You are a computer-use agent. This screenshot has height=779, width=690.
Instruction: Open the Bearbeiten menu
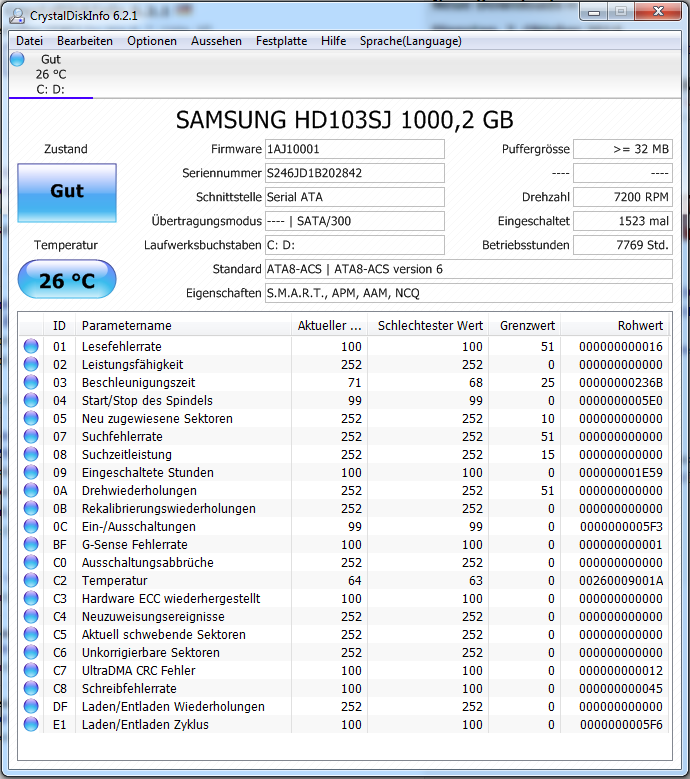[x=85, y=41]
